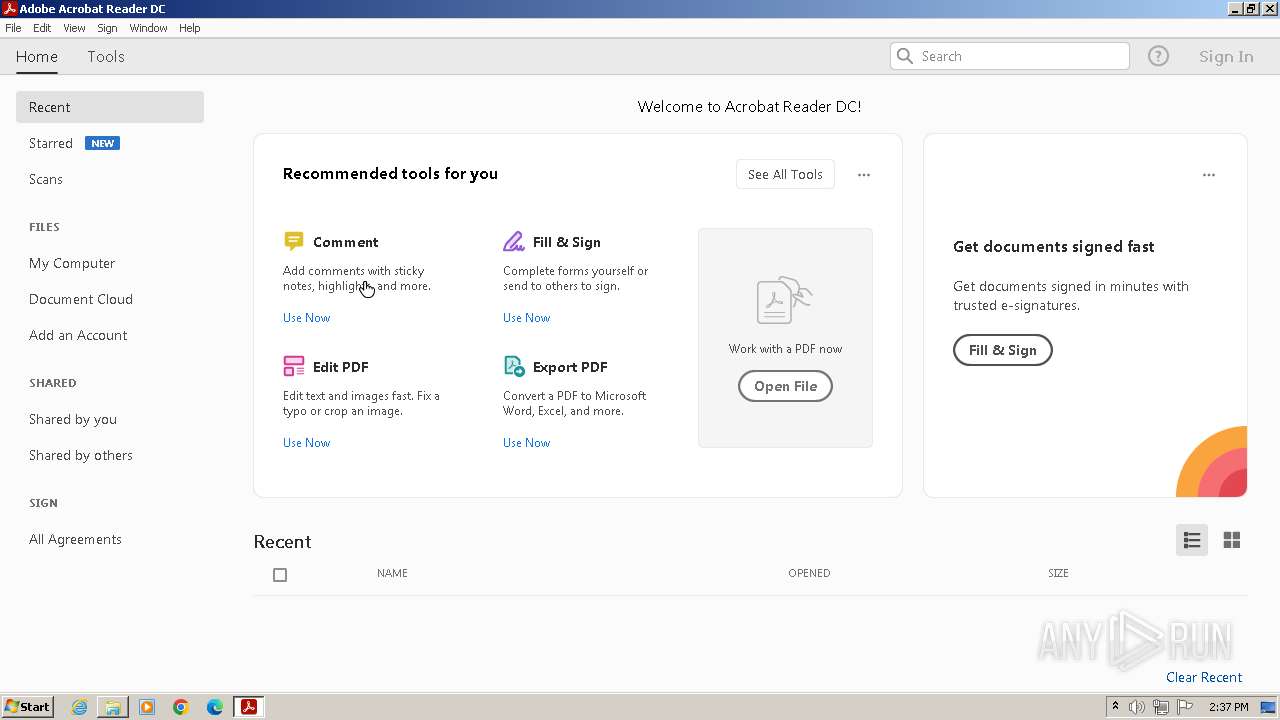Open the View menu

click(x=74, y=28)
